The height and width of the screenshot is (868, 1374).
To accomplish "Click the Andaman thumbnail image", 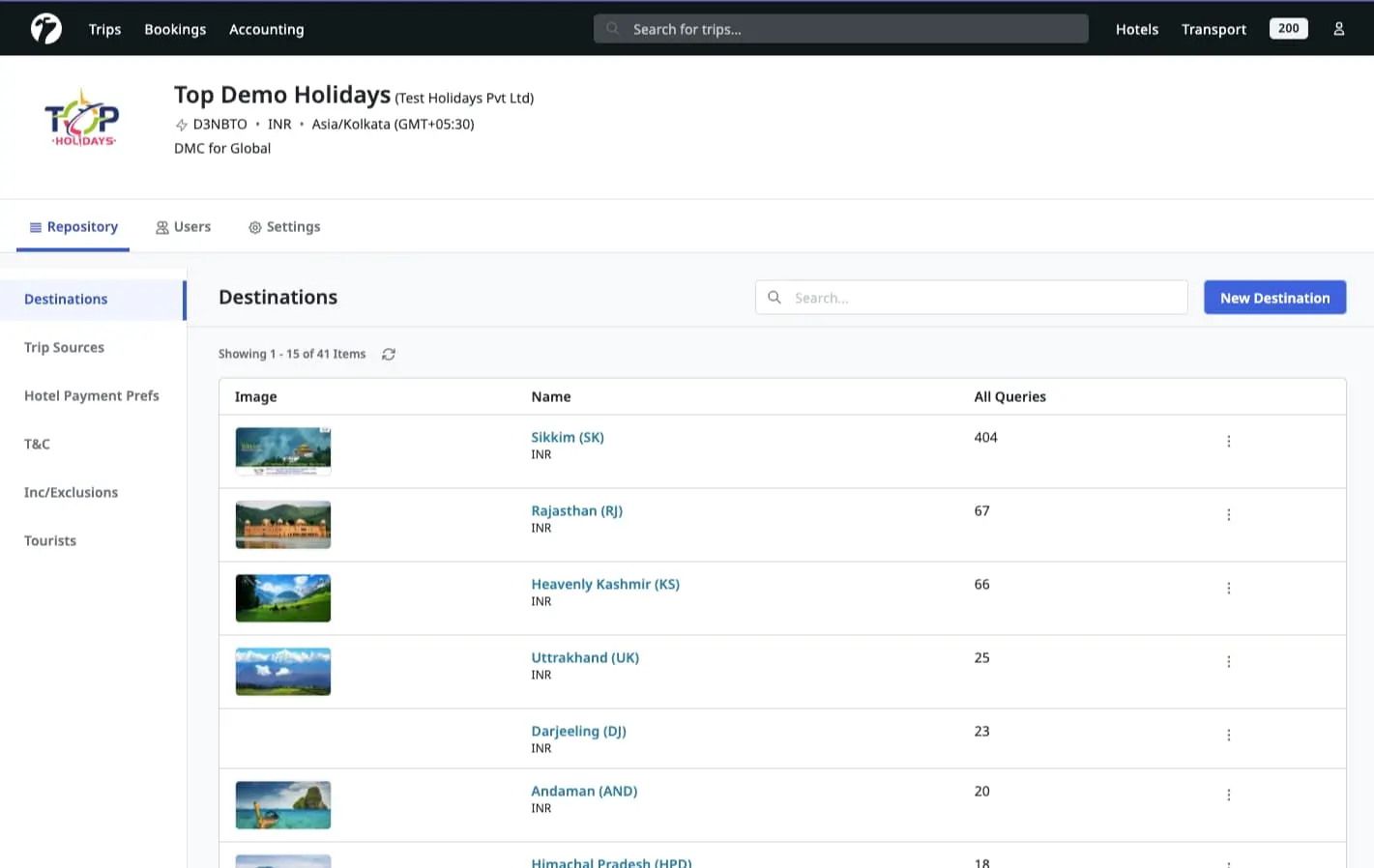I will click(x=283, y=805).
